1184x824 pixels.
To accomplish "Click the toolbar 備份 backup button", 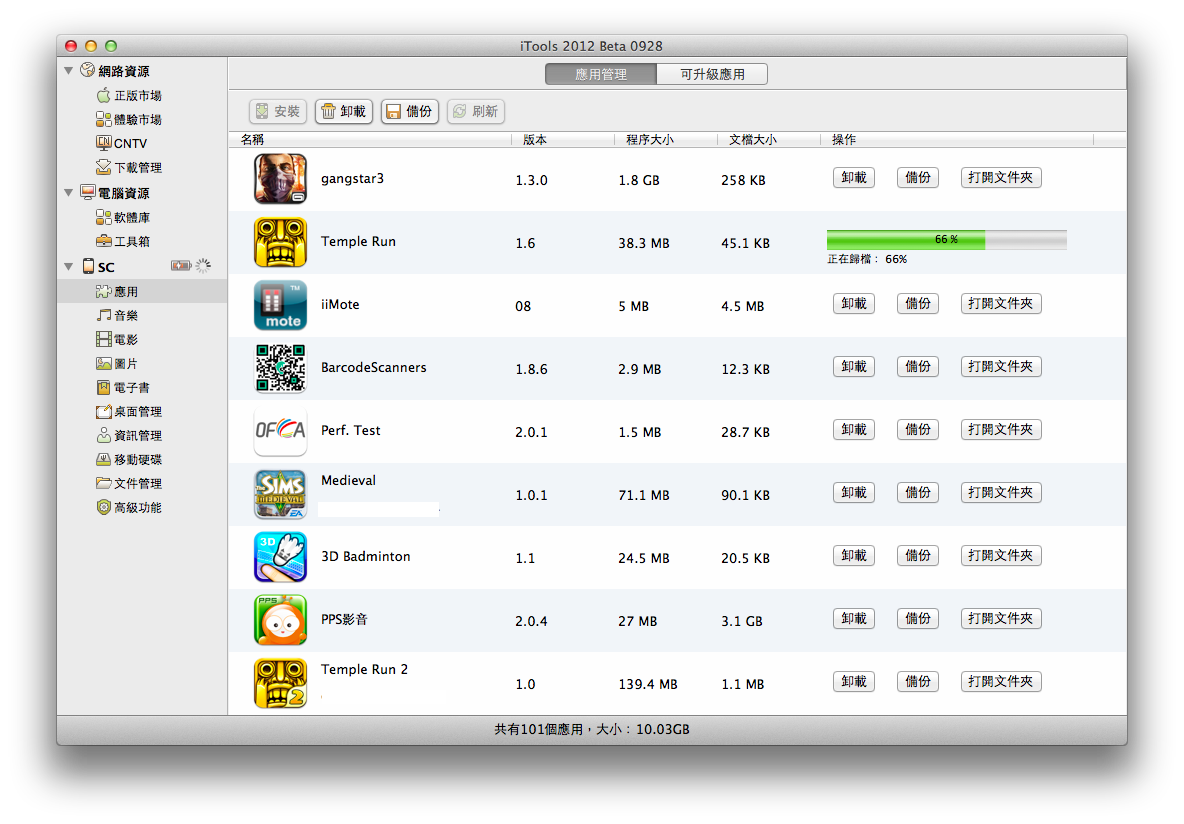I will coord(410,111).
